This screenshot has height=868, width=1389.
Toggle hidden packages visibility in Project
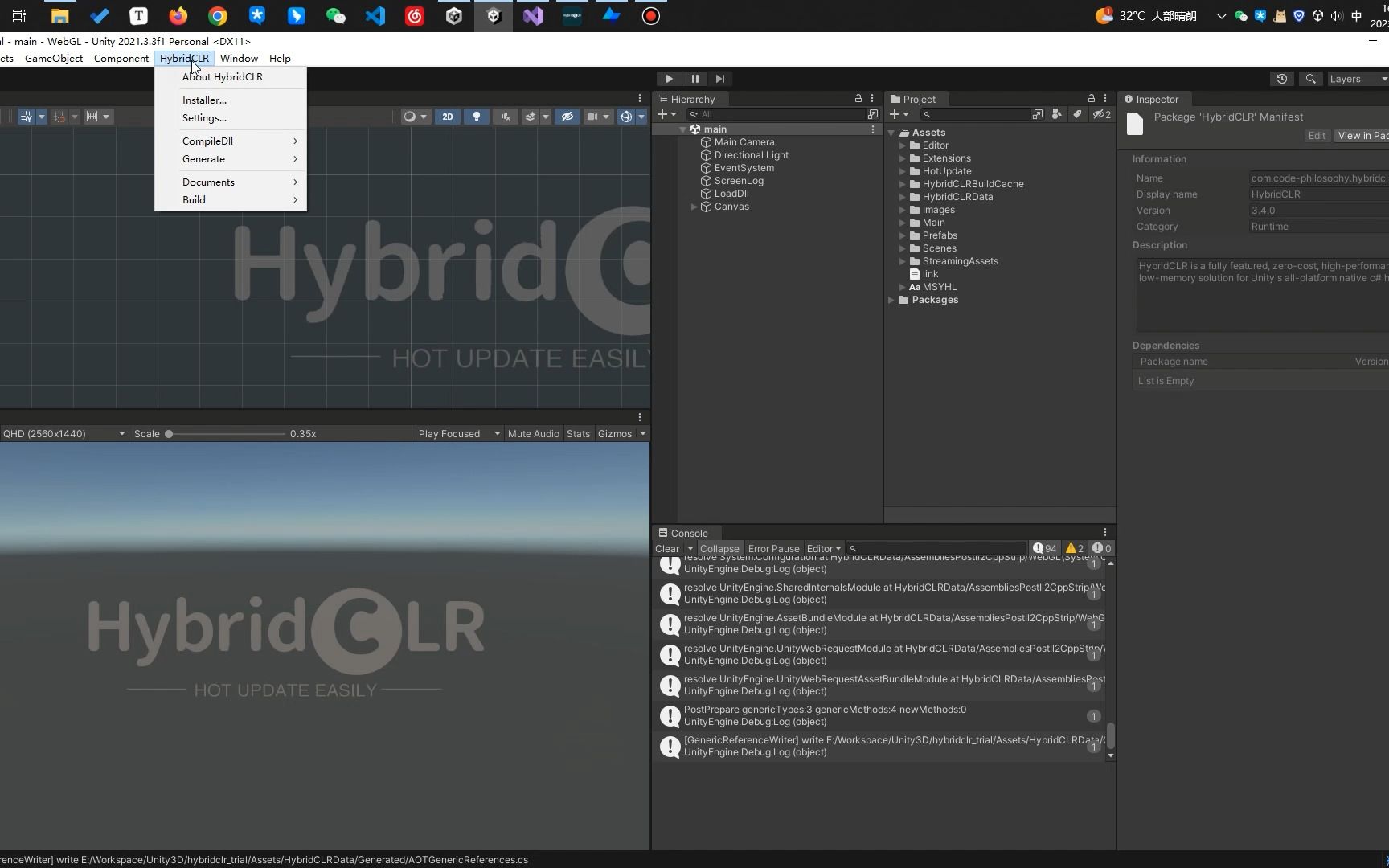tap(1101, 114)
